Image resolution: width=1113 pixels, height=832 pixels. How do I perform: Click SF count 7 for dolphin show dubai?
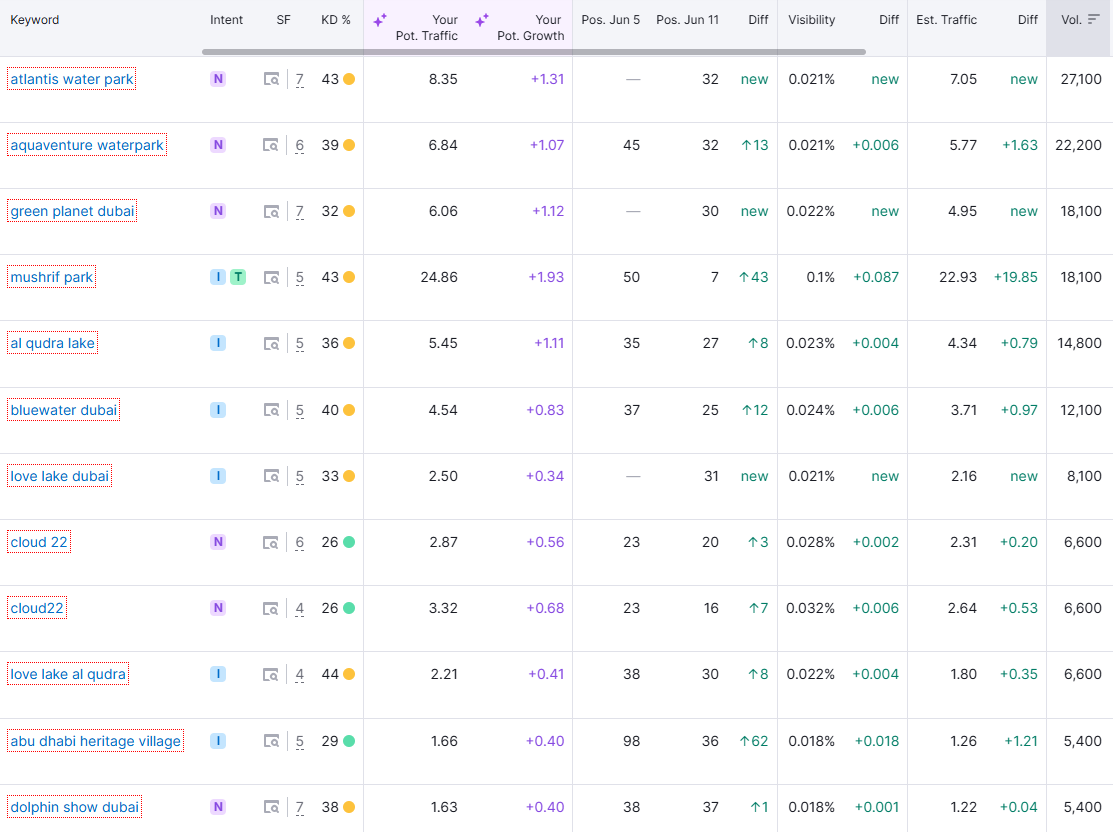click(x=300, y=807)
